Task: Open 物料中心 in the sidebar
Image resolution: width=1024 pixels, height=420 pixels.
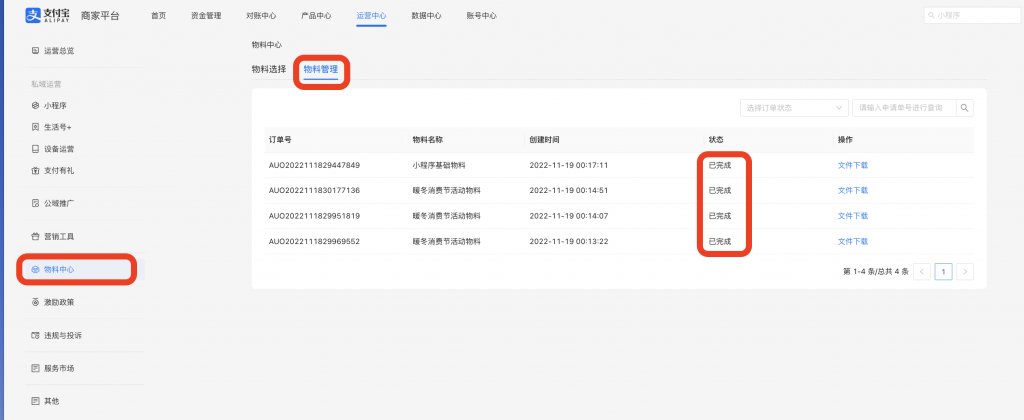Action: pyautogui.click(x=59, y=269)
